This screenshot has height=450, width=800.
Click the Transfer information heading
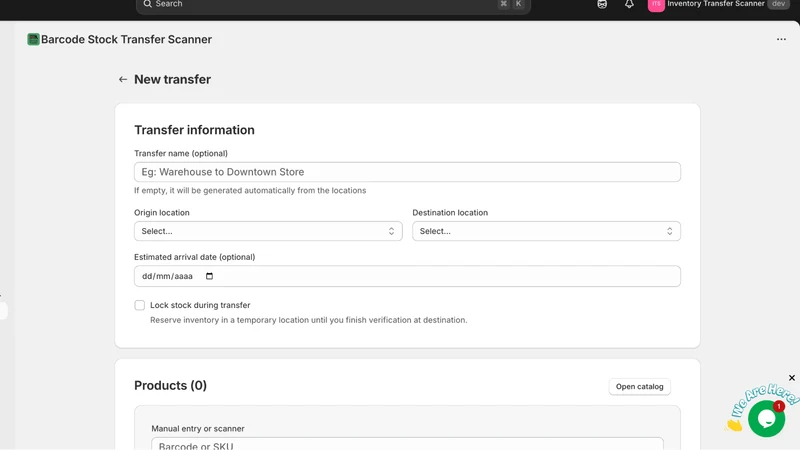click(194, 130)
